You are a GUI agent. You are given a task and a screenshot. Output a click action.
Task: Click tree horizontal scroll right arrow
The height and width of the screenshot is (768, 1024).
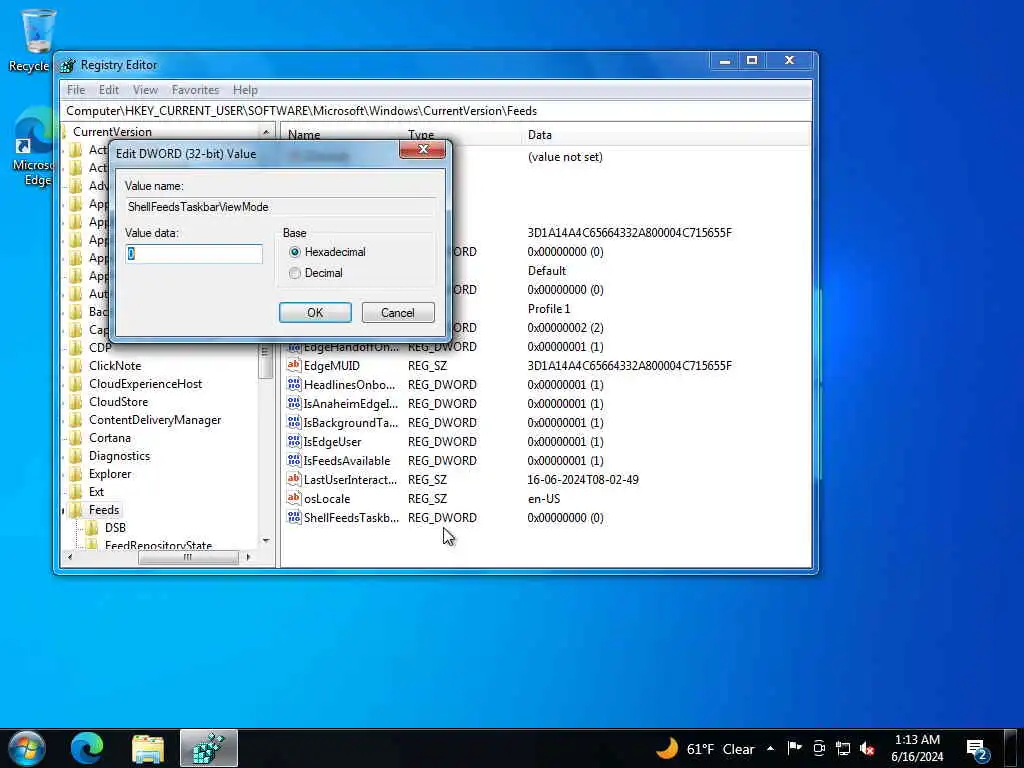pos(248,557)
